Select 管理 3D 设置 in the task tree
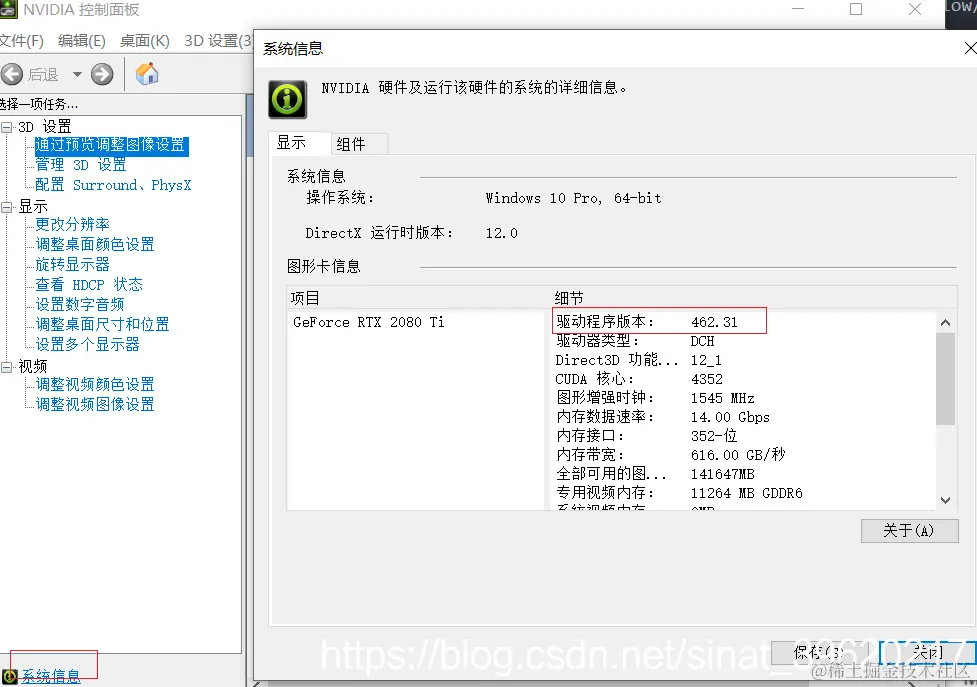The width and height of the screenshot is (977, 687). (81, 165)
